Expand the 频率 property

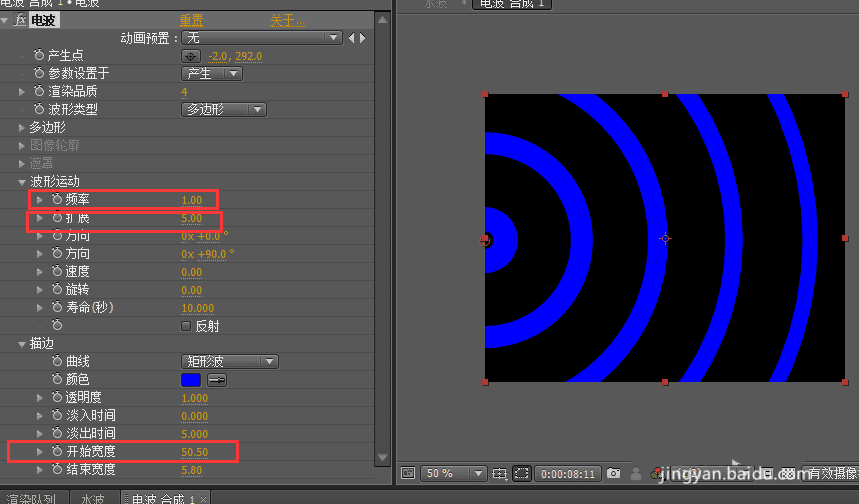coord(39,199)
